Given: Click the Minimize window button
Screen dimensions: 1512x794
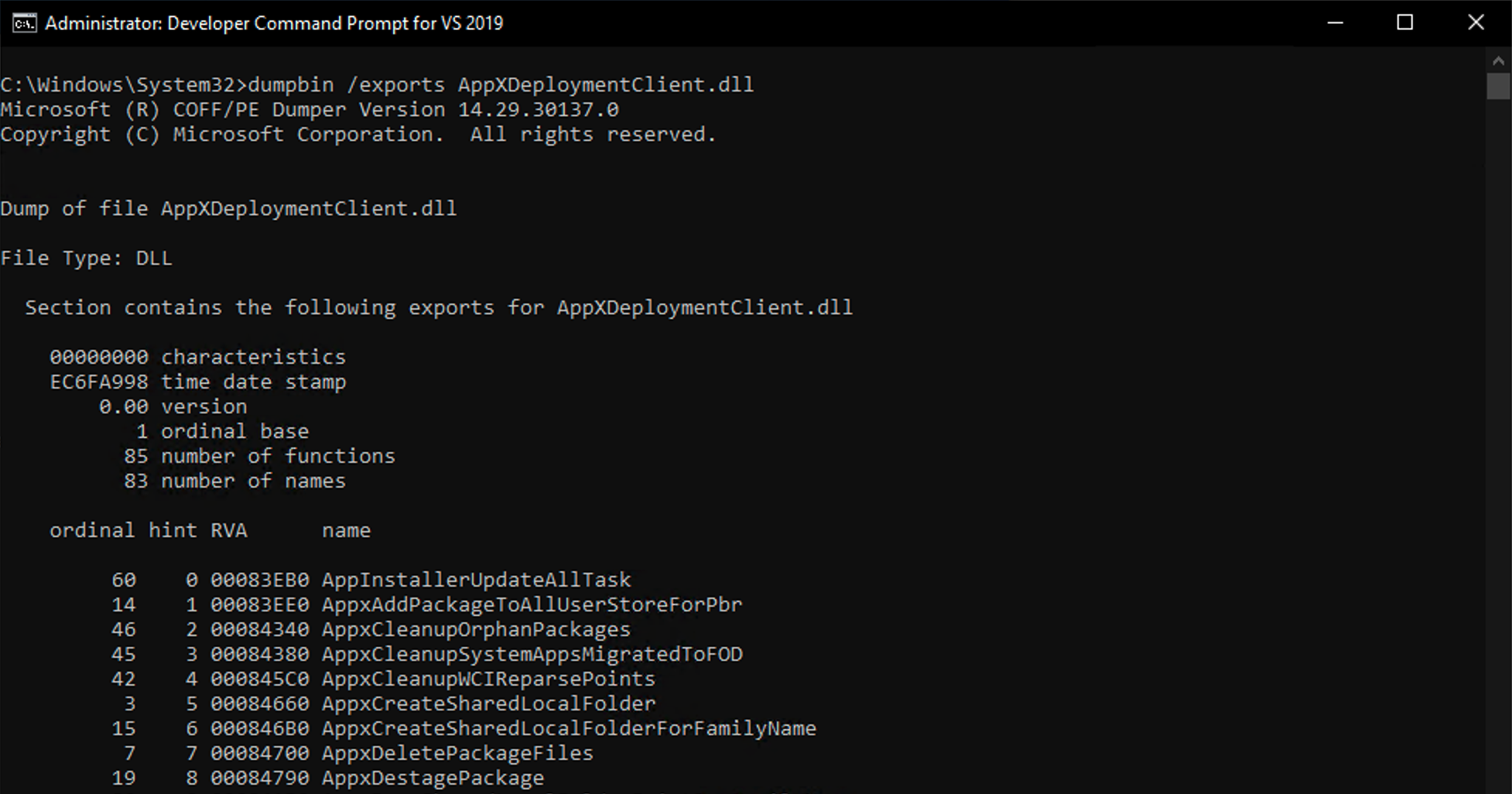Looking at the screenshot, I should click(x=1335, y=22).
